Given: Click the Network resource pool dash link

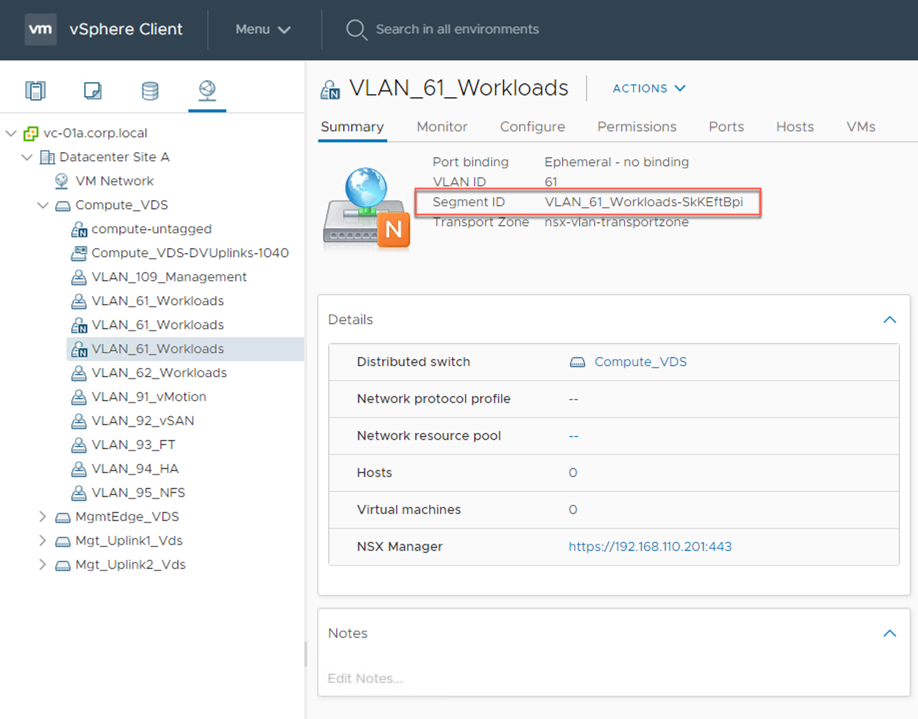Looking at the screenshot, I should tap(573, 436).
